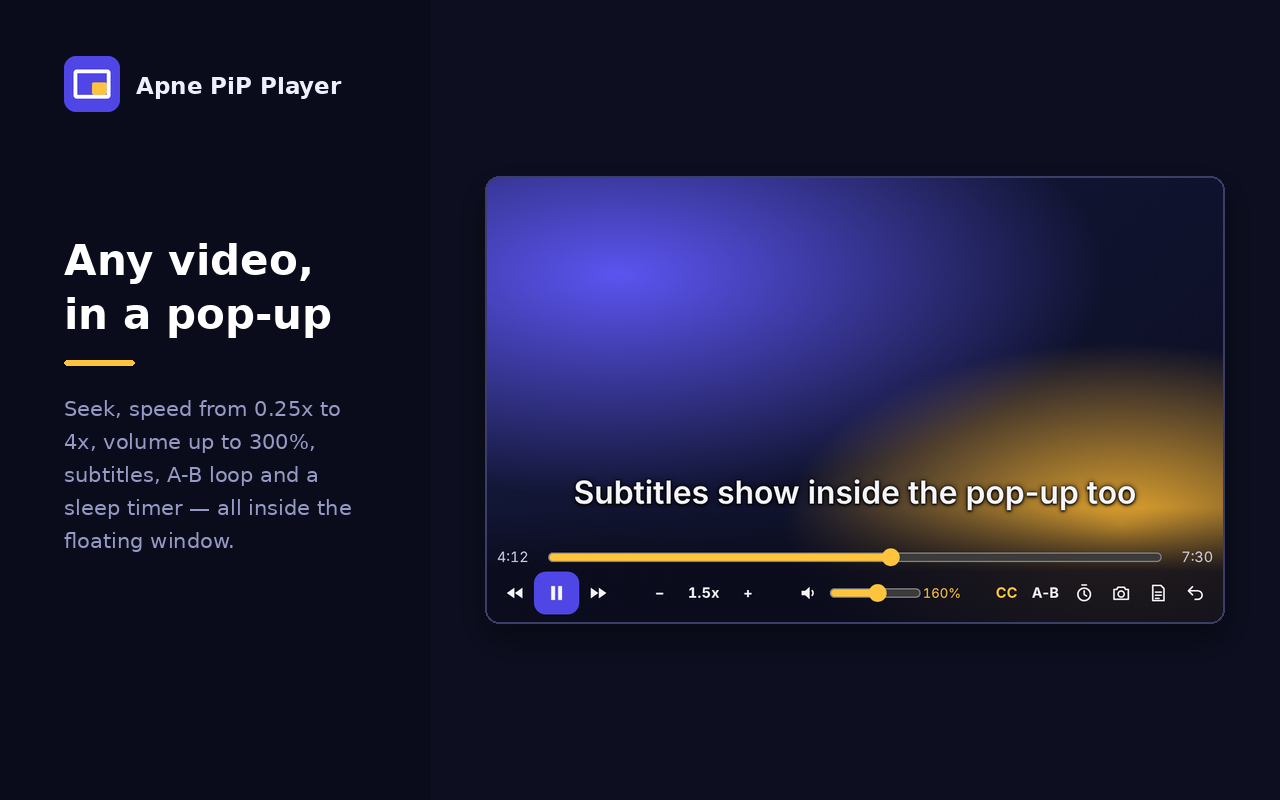Click the Apne PiP Player title

point(239,86)
